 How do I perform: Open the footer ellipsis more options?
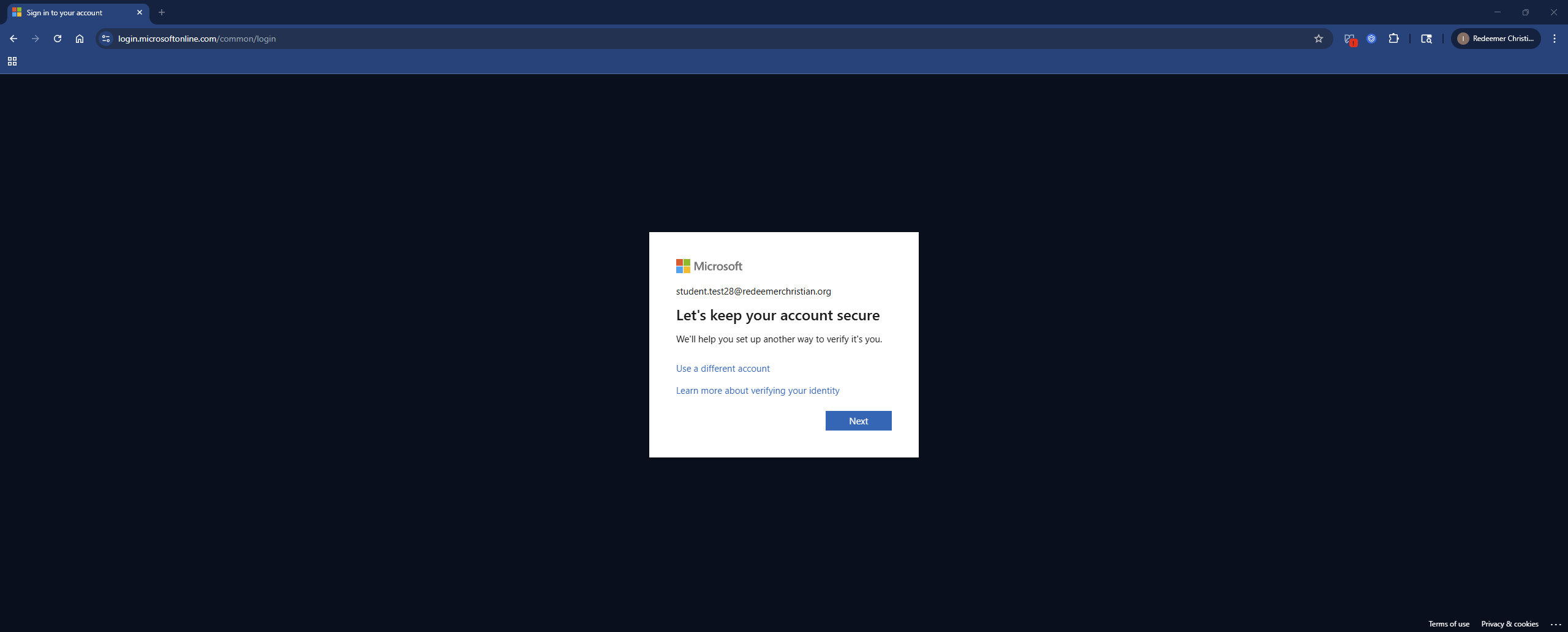(x=1556, y=624)
